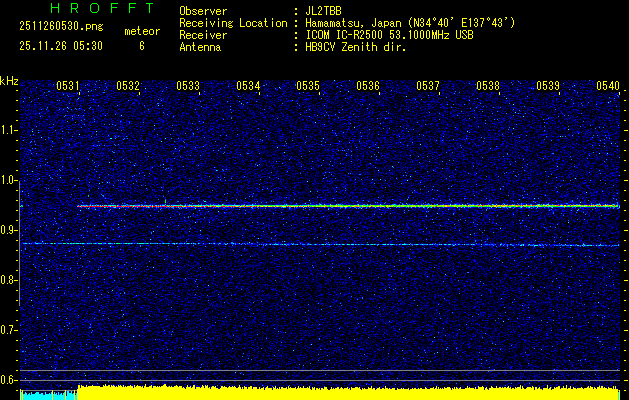
Task: Click the 0540 time marker
Action: (608, 87)
